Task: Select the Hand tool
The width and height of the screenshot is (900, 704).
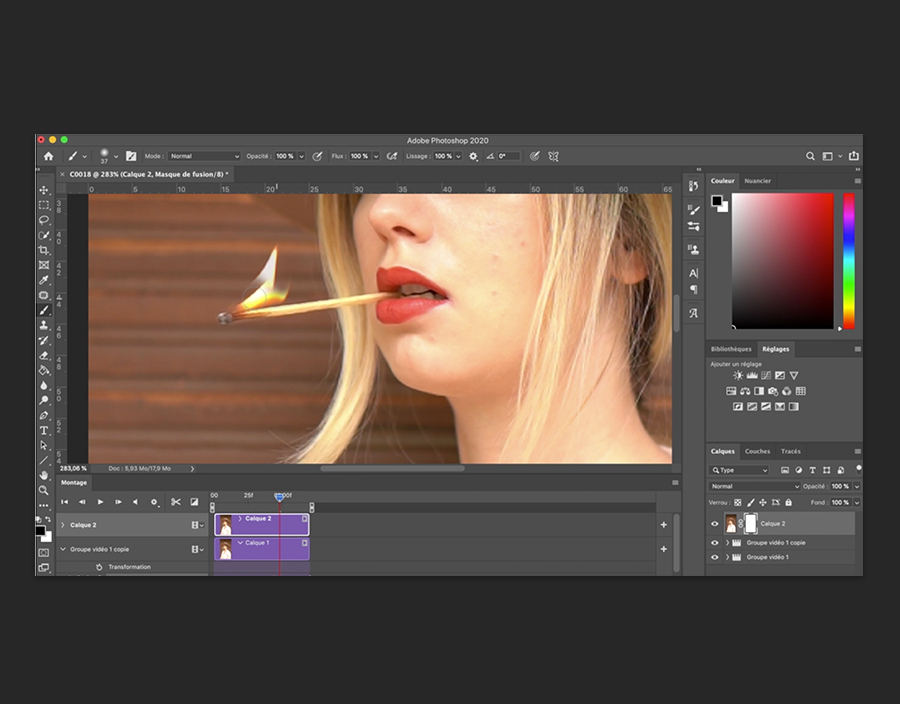Action: pos(44,475)
